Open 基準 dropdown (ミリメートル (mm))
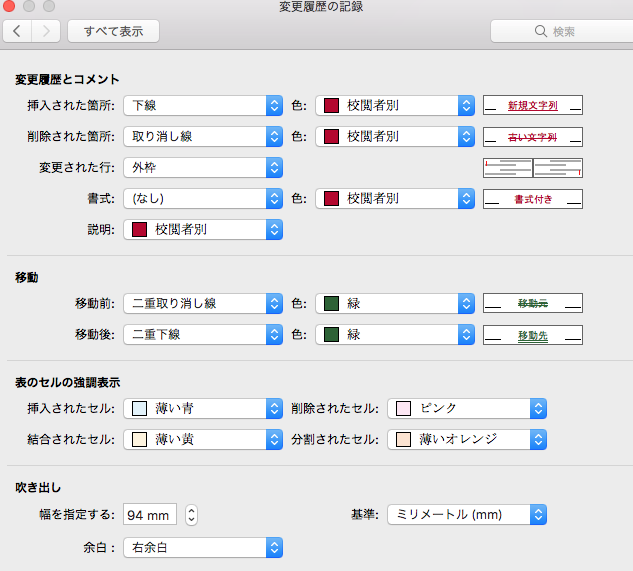633x571 pixels. (x=467, y=514)
